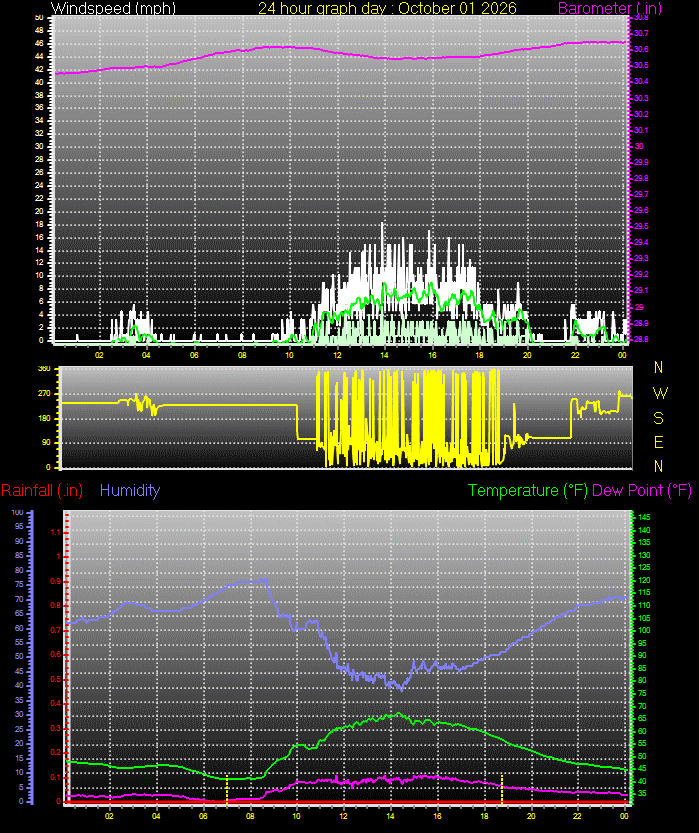699x833 pixels.
Task: Click the '145' temperature axis value
Action: tap(644, 517)
